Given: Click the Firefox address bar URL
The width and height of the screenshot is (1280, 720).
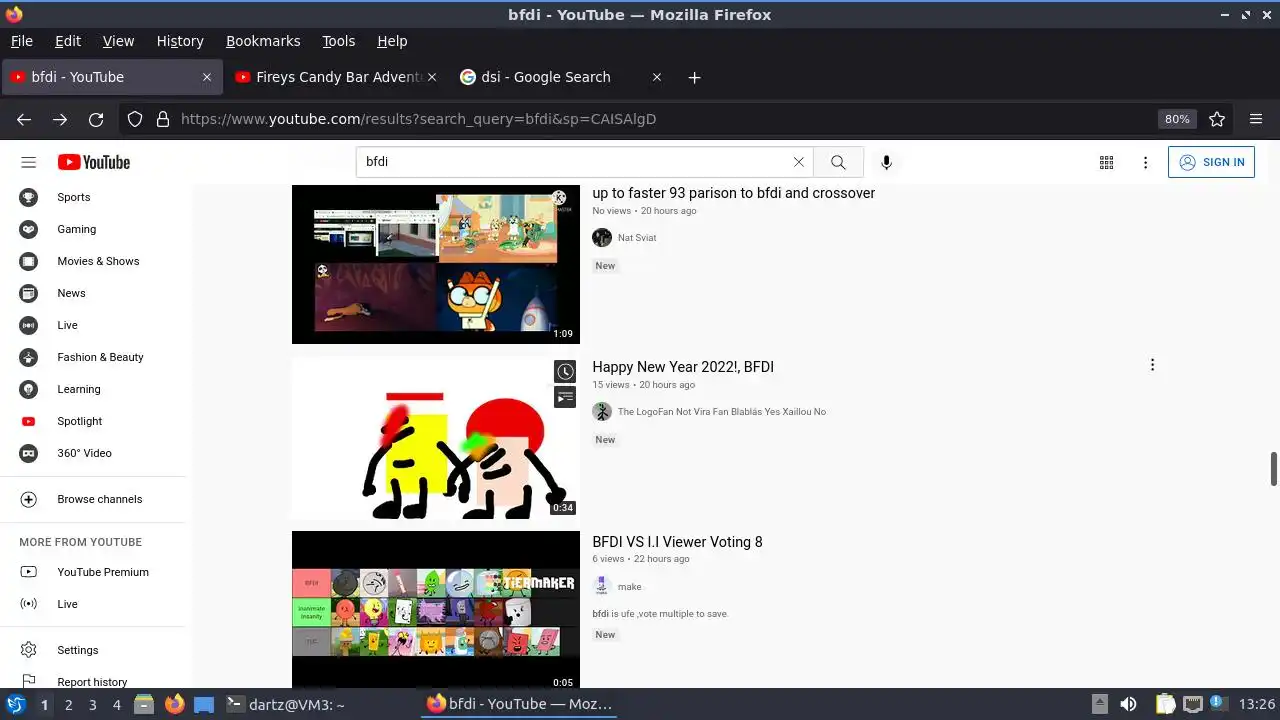Looking at the screenshot, I should click(418, 119).
